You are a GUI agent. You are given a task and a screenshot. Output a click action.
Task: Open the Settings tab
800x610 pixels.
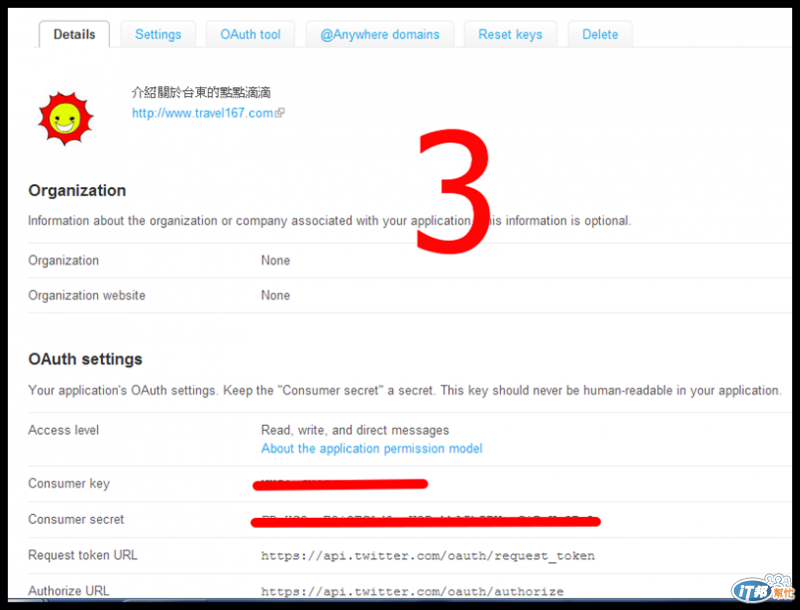[x=158, y=34]
